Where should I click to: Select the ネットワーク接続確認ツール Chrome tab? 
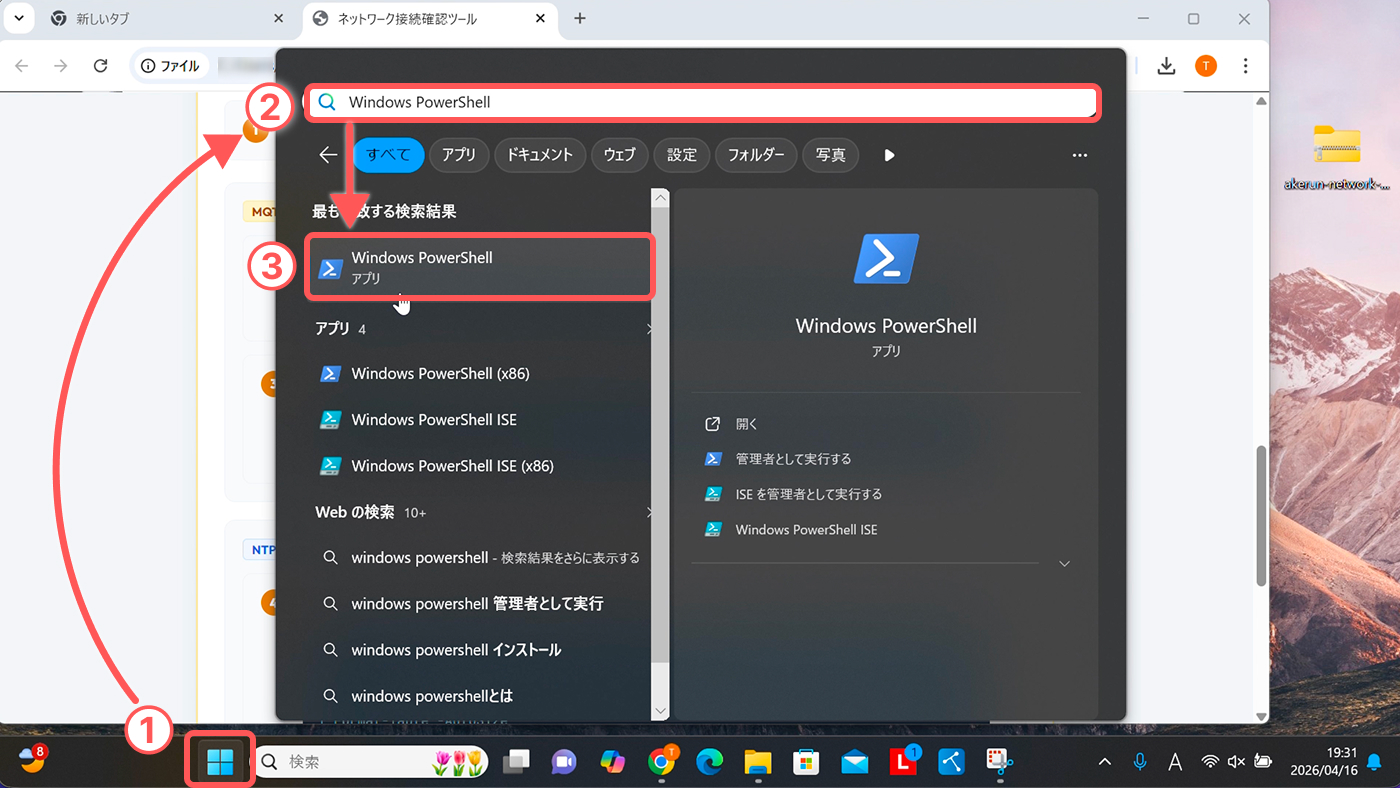[430, 19]
